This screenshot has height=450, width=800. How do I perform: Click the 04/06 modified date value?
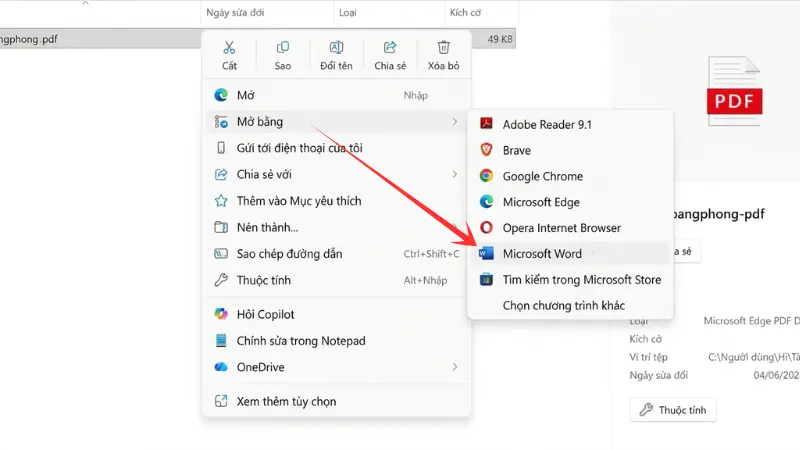(777, 375)
